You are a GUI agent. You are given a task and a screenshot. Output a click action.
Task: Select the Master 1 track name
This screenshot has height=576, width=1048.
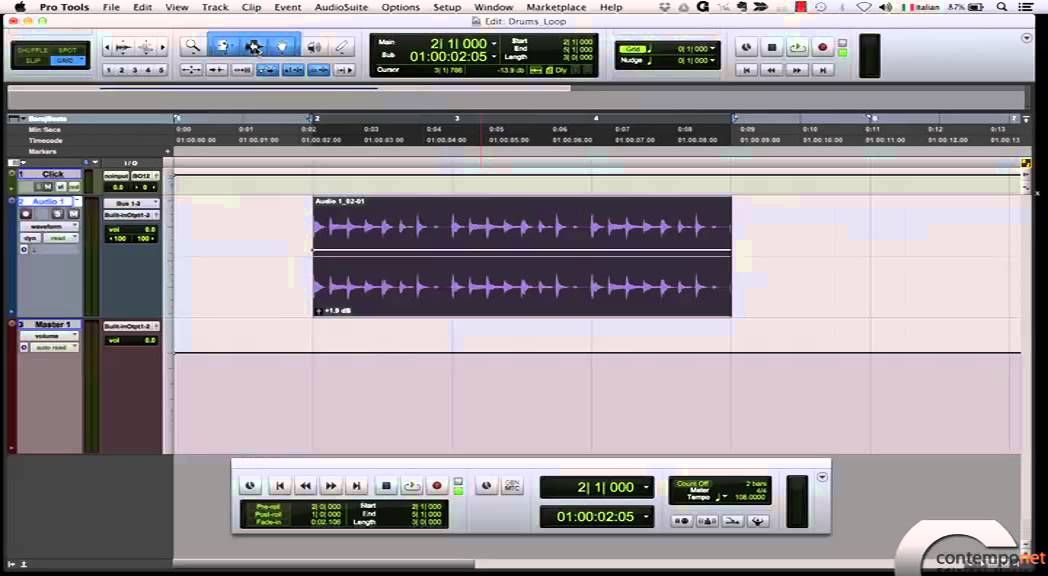52,324
